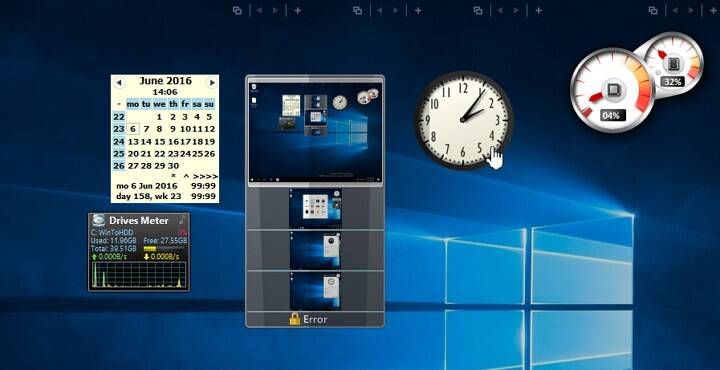Screen dimensions: 720x370
Task: Click the analog clock gadget face
Action: (x=463, y=119)
